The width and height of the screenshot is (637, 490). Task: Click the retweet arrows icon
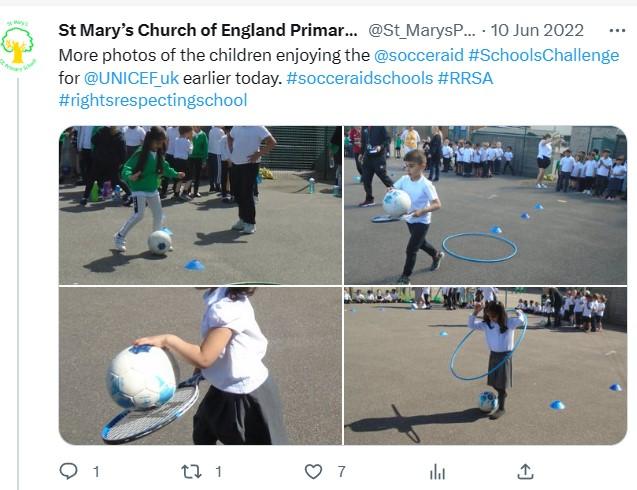pos(191,471)
